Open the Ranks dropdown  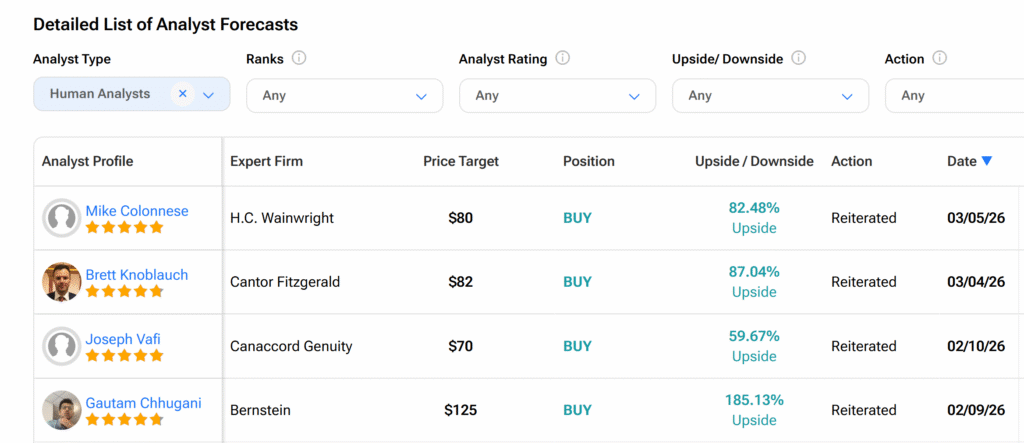click(x=344, y=96)
